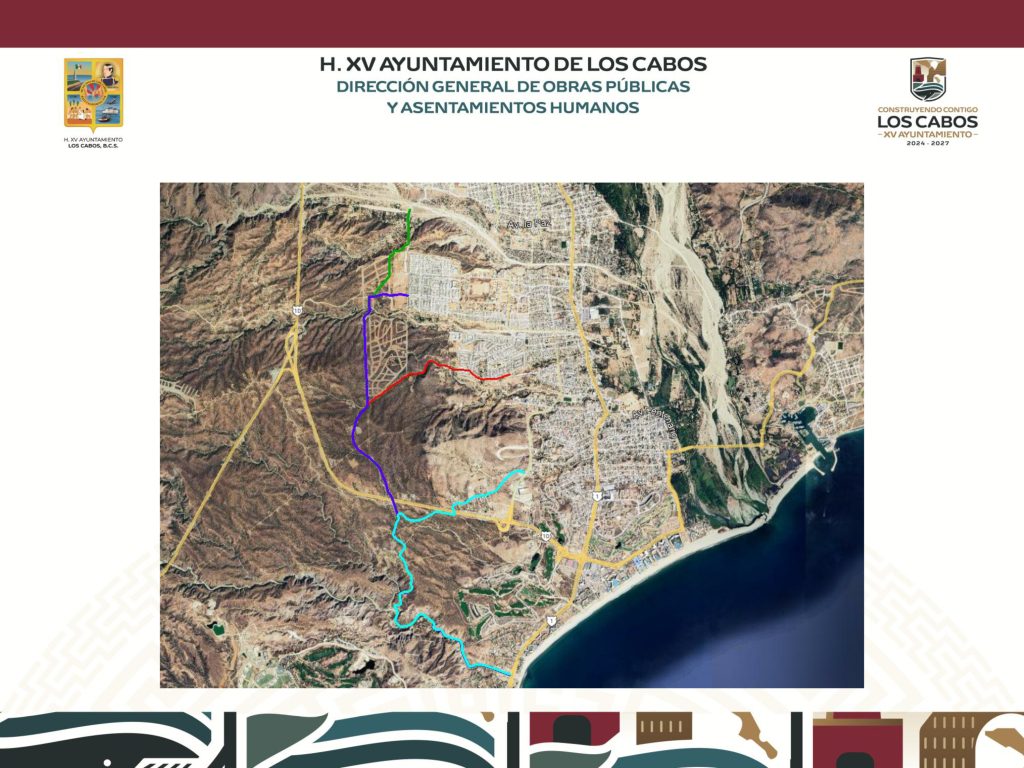Click the Highway 1 shield in town center
Image resolution: width=1024 pixels, height=768 pixels.
point(597,496)
